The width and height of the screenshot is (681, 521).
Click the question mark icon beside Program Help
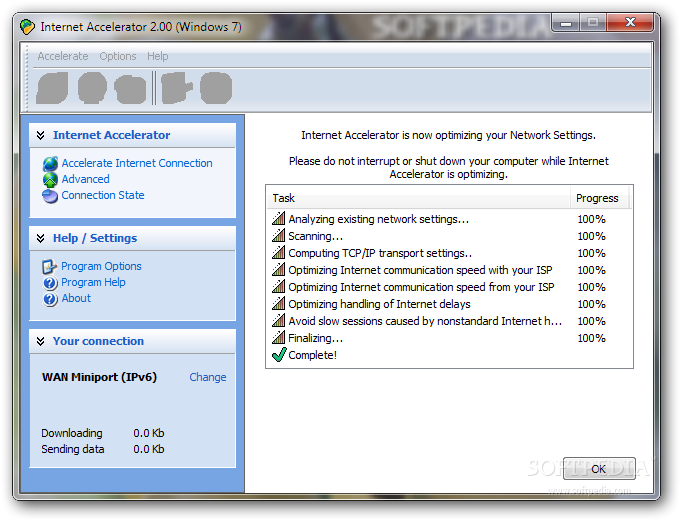[x=50, y=283]
